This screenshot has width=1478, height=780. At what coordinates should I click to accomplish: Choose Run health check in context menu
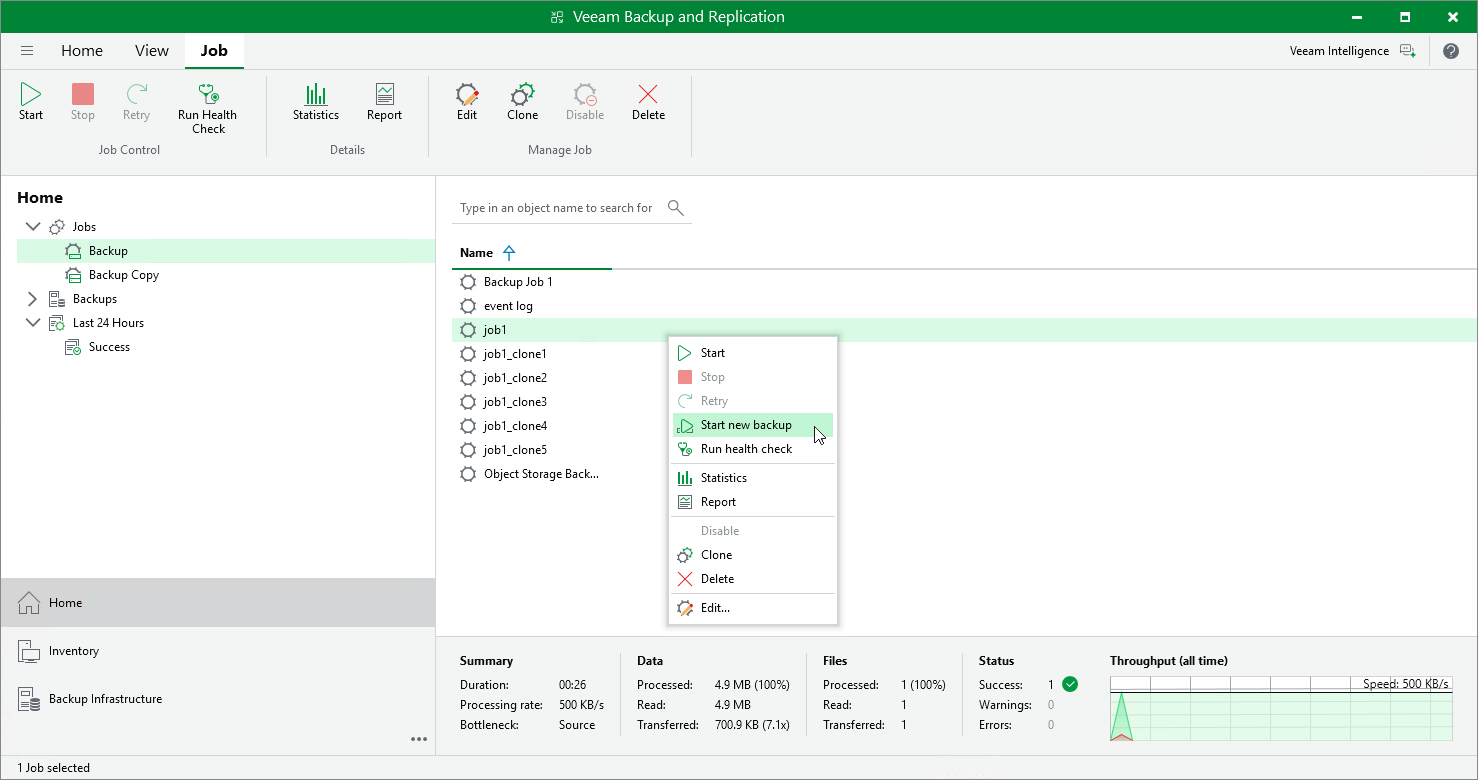coord(753,449)
